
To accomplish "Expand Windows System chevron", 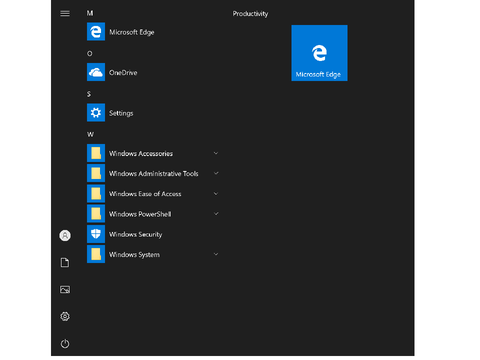I will [x=216, y=254].
